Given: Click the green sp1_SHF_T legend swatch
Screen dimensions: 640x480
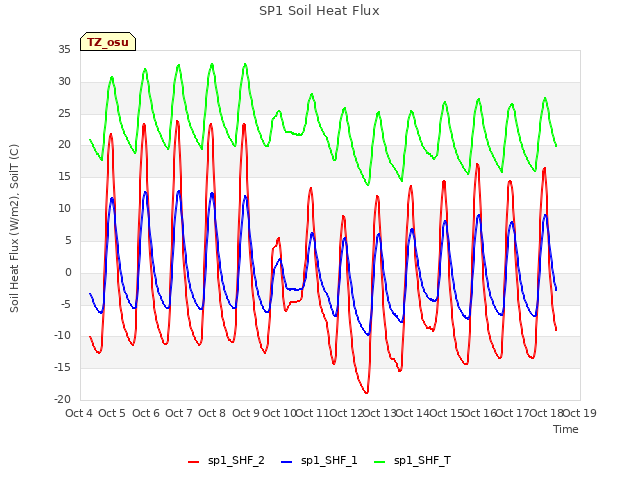Looking at the screenshot, I should [380, 462].
